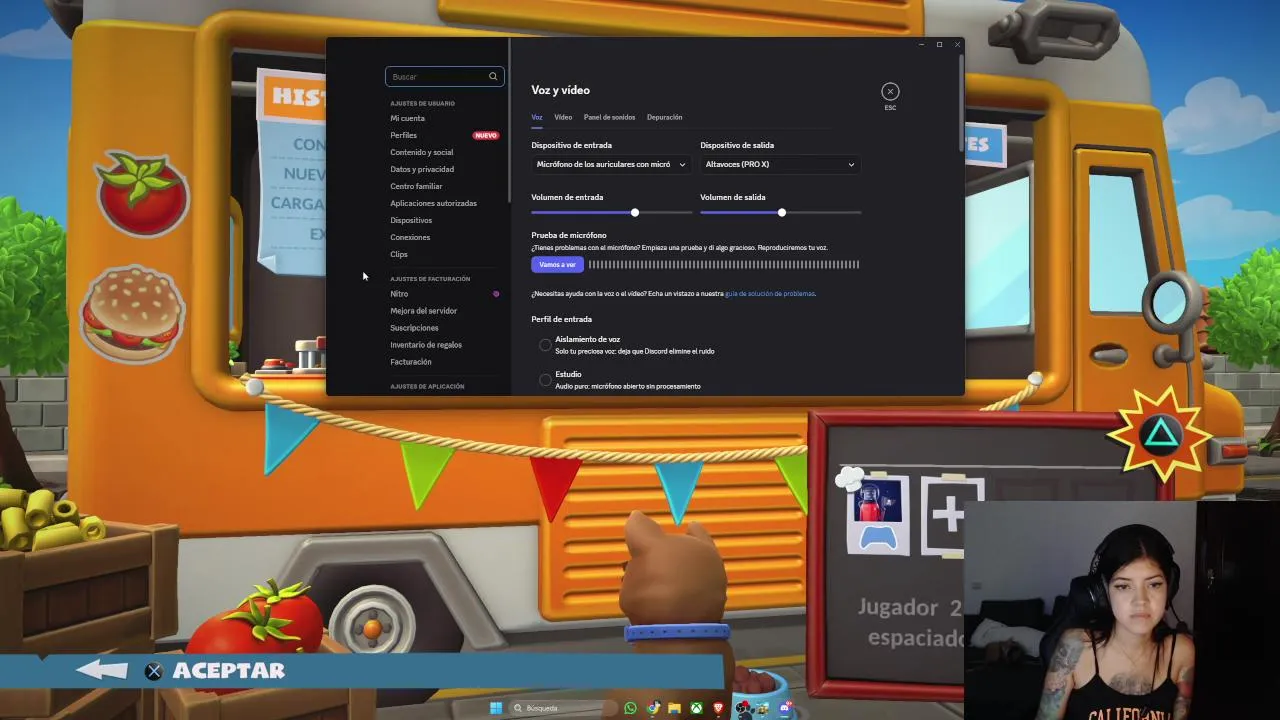This screenshot has width=1280, height=720.
Task: Click the AJUSTES DE USUARIO section label
Action: 422,103
